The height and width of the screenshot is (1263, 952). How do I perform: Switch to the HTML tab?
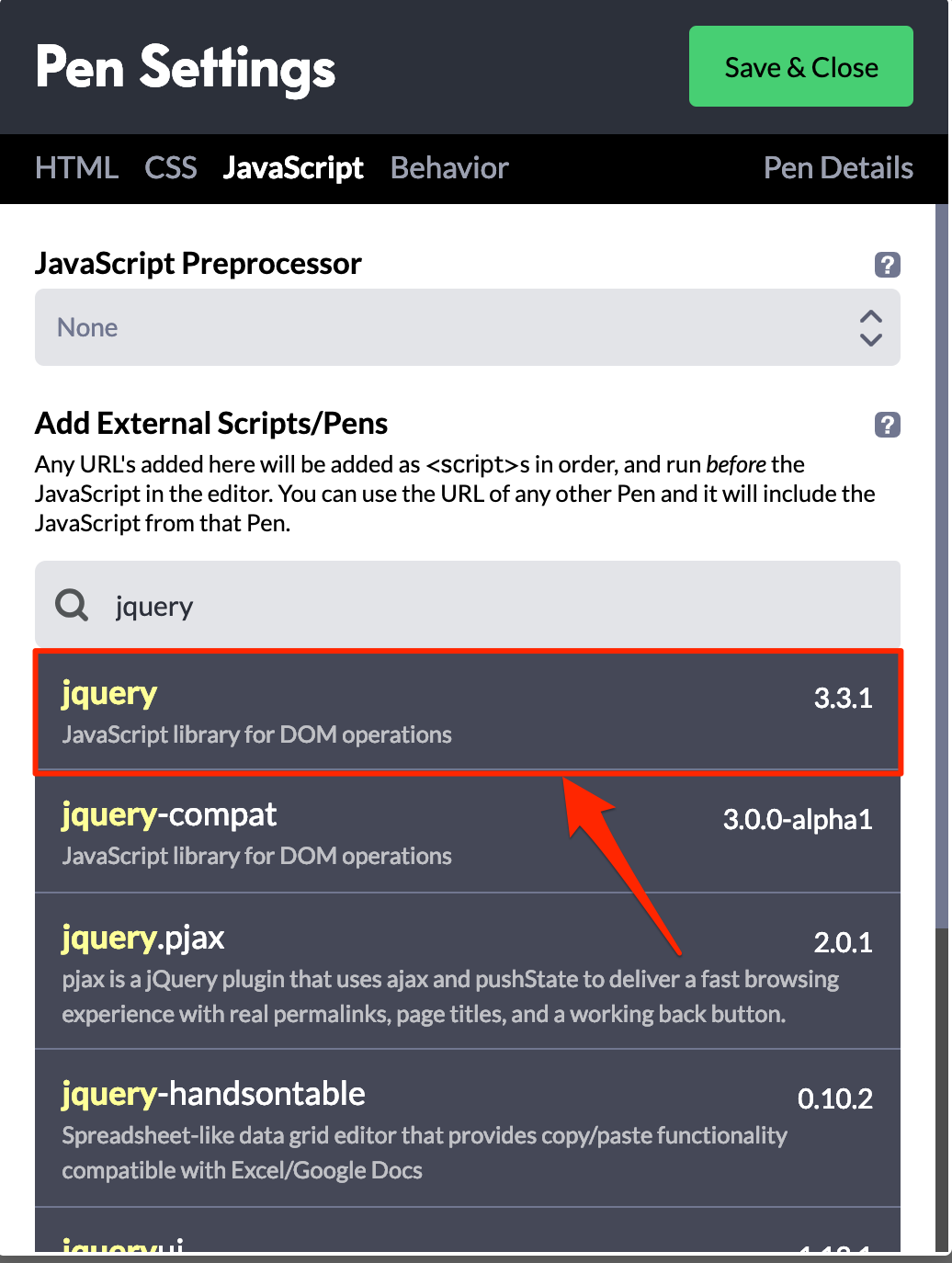point(76,168)
